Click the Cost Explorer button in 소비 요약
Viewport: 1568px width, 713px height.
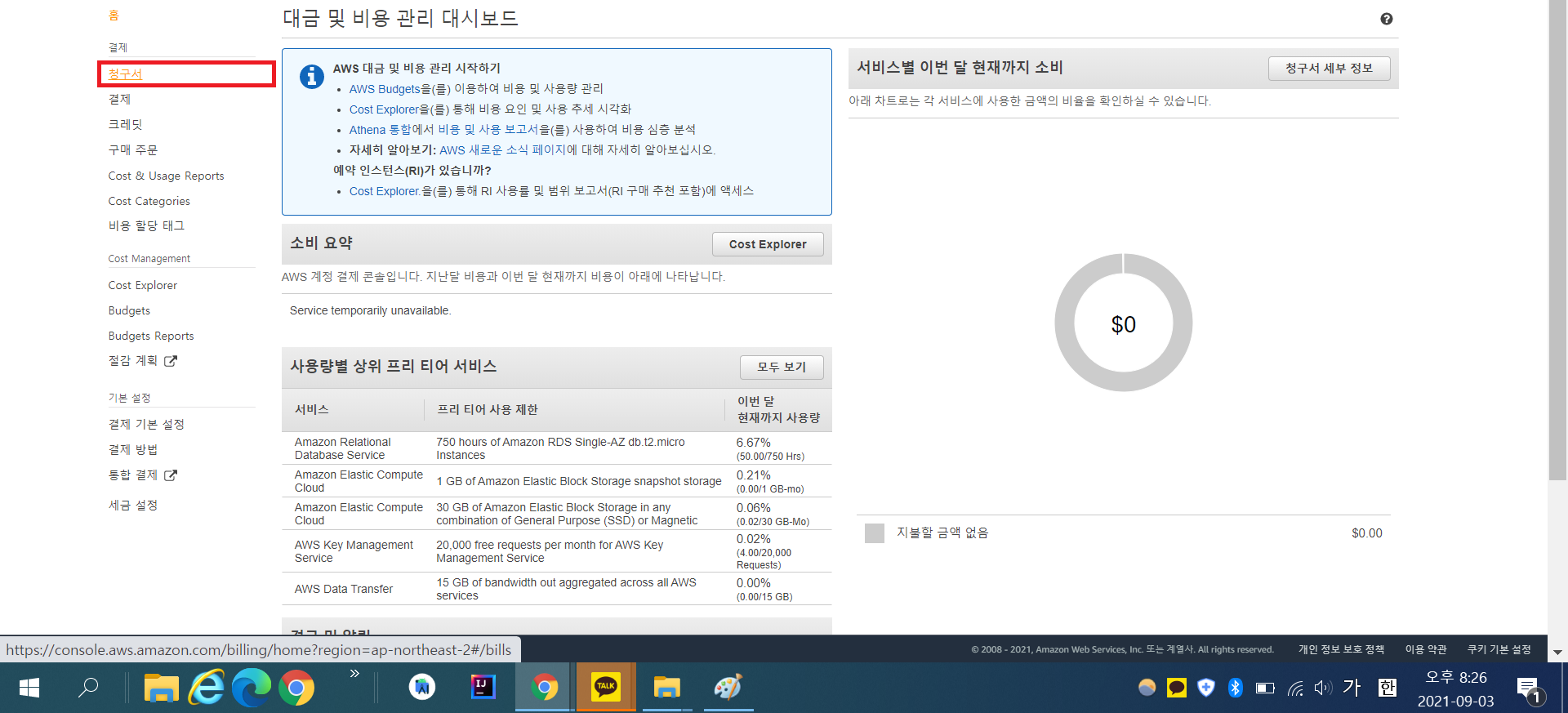(x=768, y=244)
